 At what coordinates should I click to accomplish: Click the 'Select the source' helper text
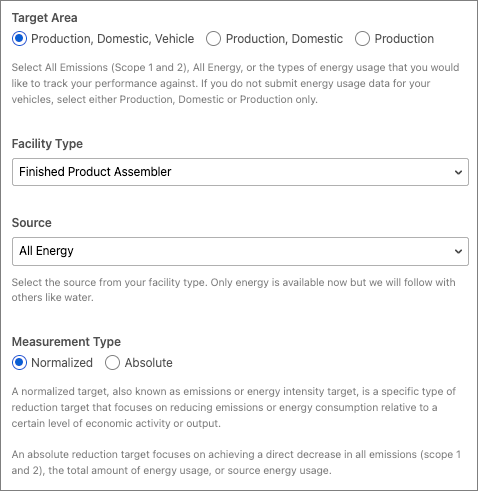(233, 290)
